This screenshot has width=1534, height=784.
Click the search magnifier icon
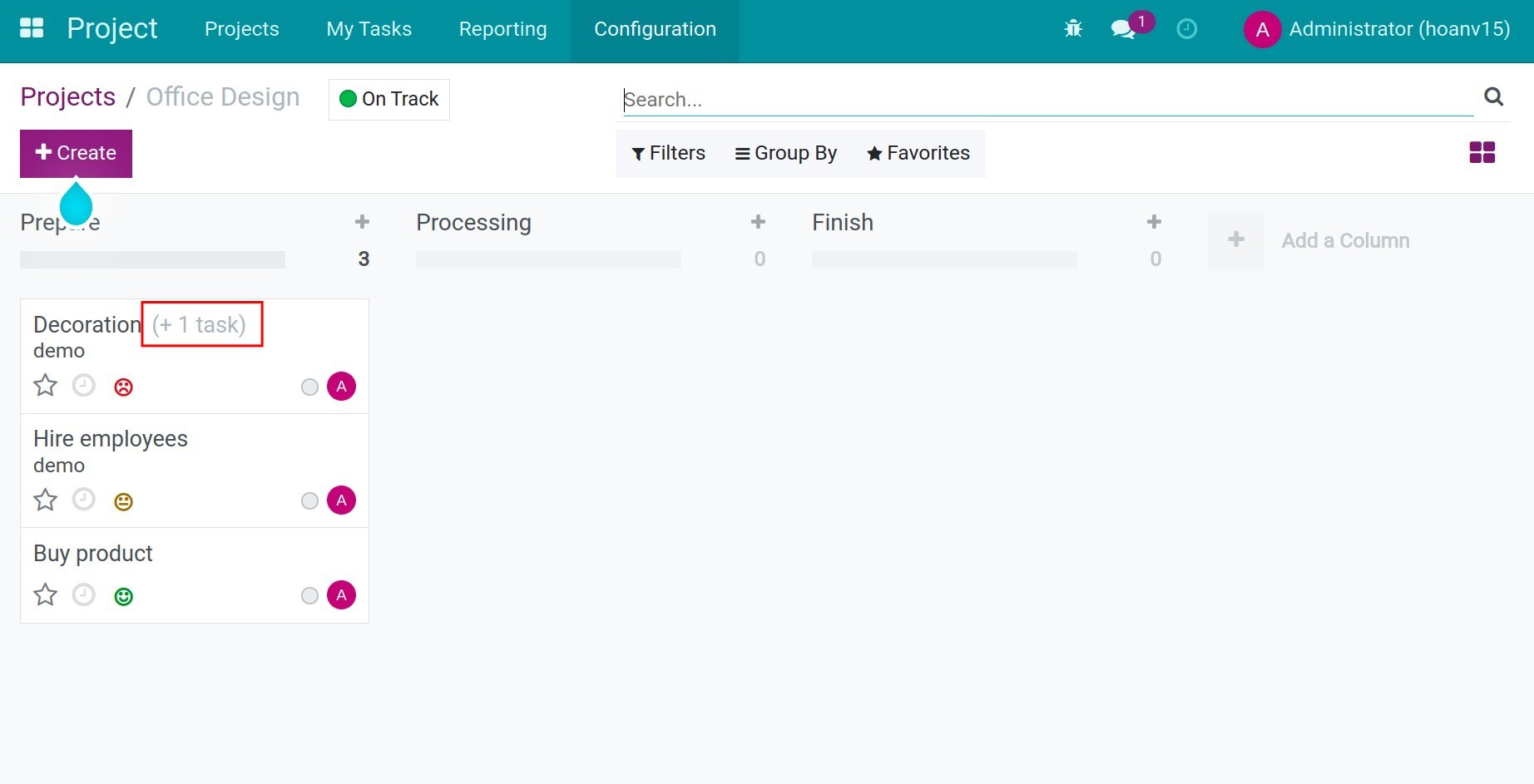1493,97
